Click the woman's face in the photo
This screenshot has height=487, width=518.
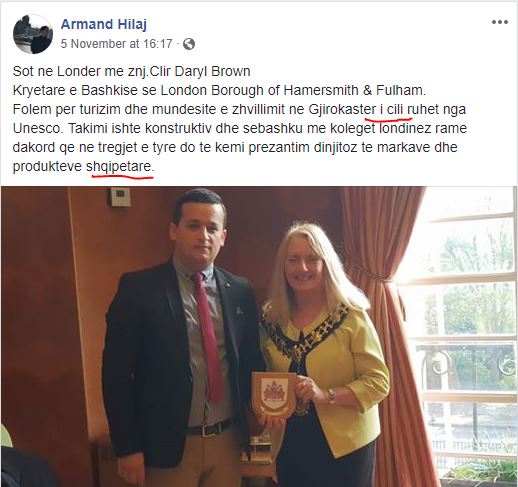tap(306, 265)
